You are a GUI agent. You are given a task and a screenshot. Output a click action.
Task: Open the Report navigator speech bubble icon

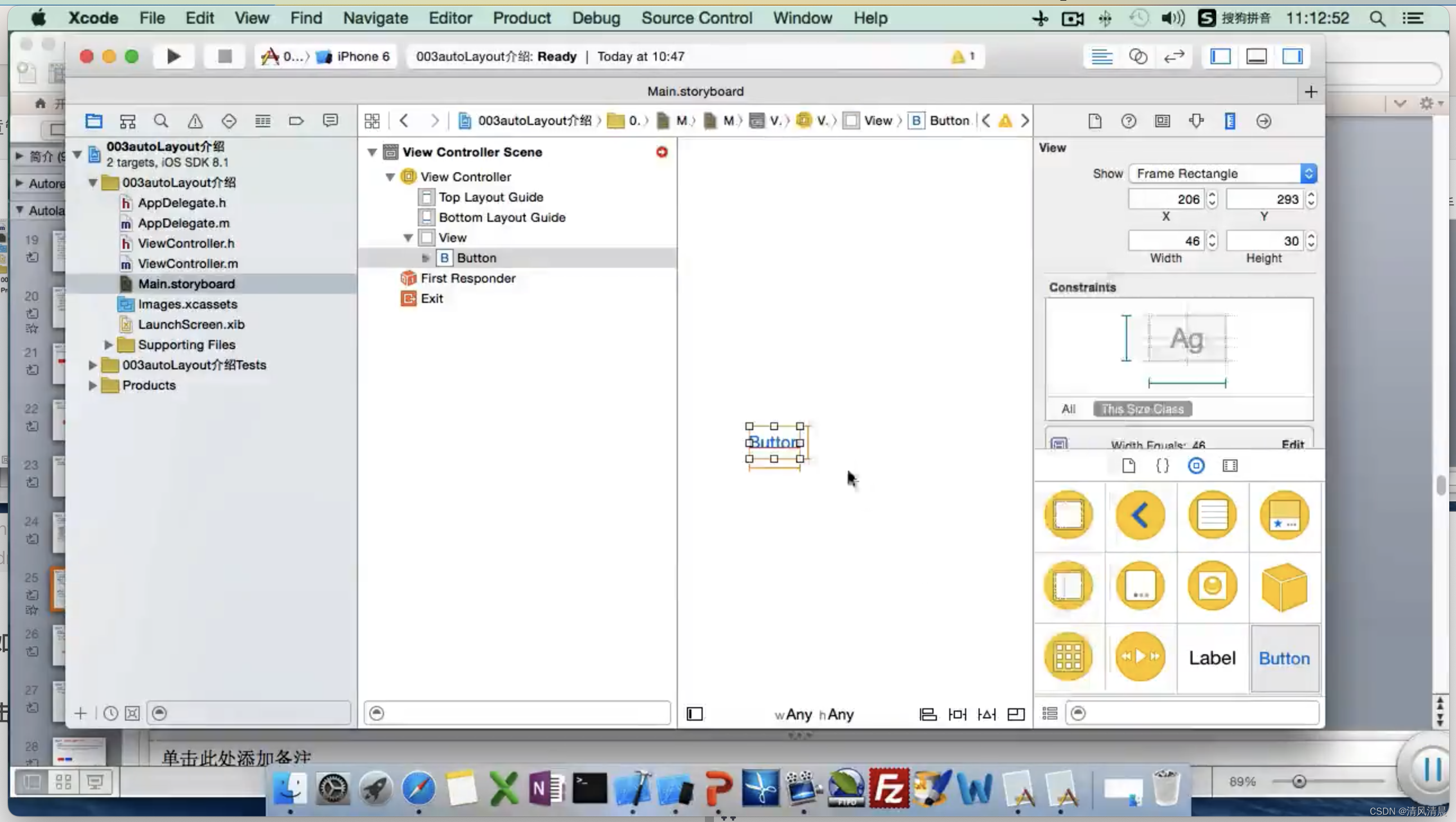330,121
